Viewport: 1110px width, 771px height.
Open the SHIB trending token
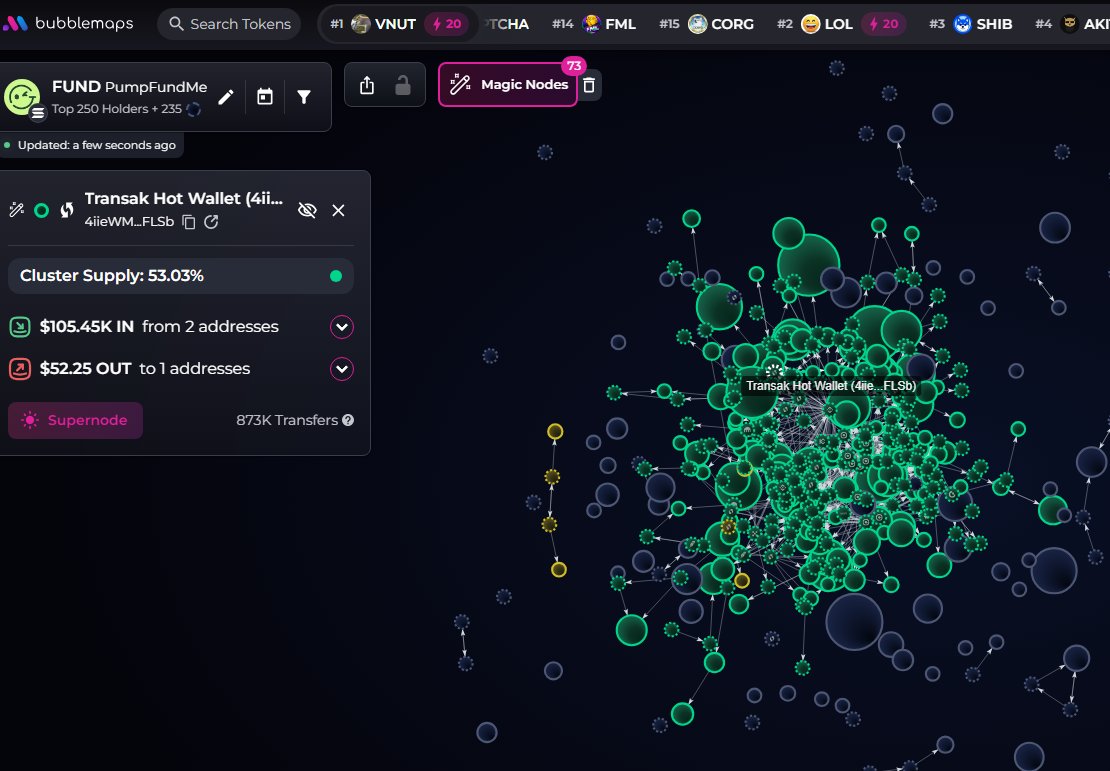[x=971, y=24]
